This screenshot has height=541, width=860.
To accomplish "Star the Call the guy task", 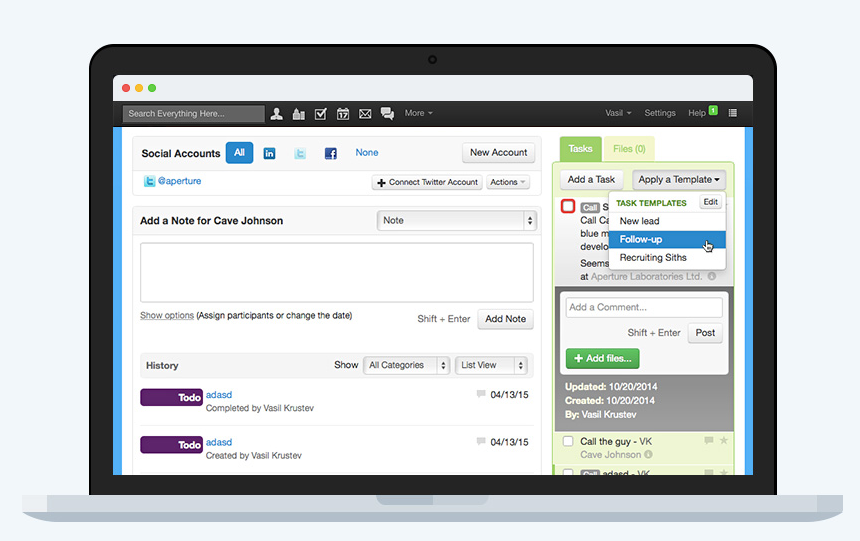I will (x=724, y=440).
